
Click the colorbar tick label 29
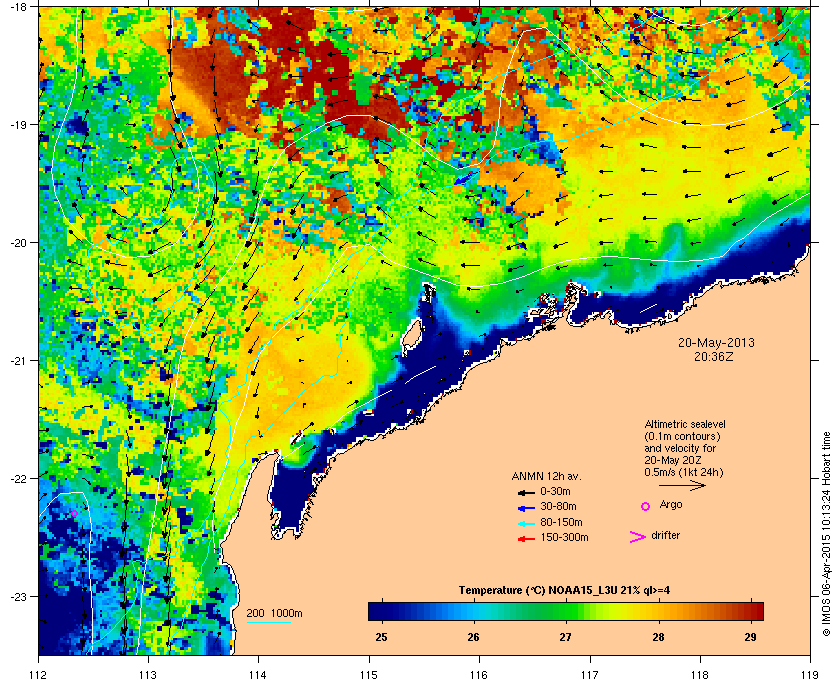coord(751,637)
